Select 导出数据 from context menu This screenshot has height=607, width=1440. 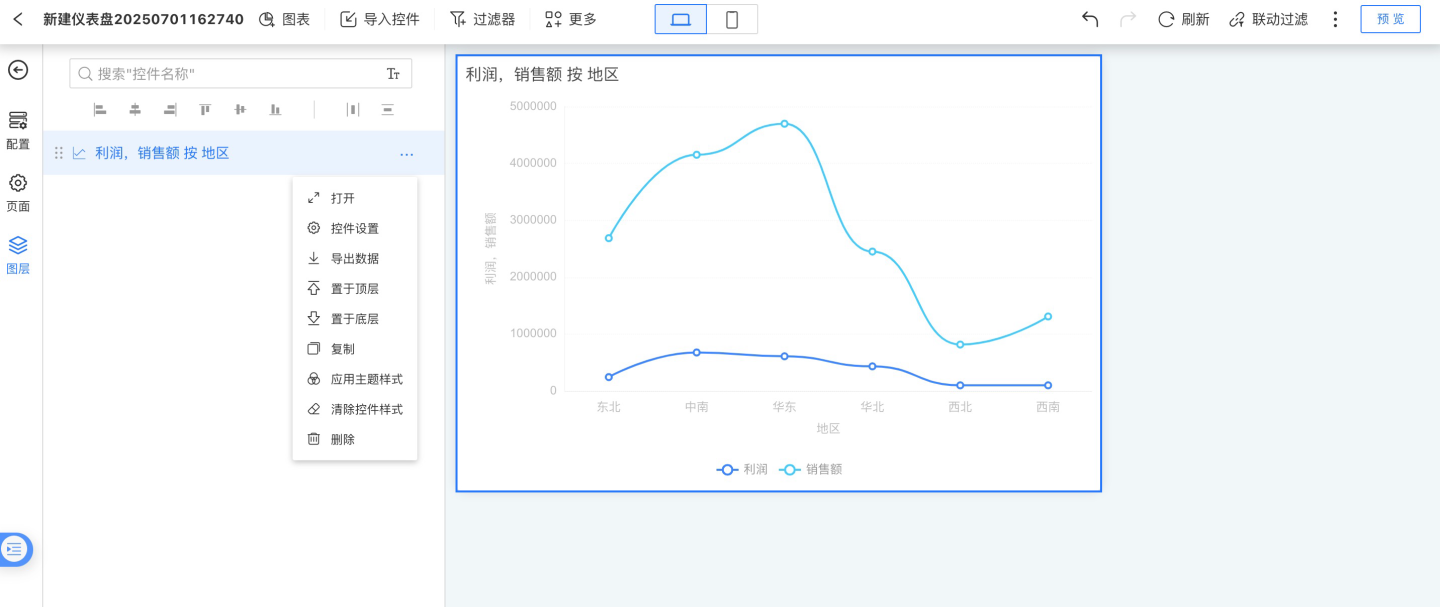click(354, 258)
